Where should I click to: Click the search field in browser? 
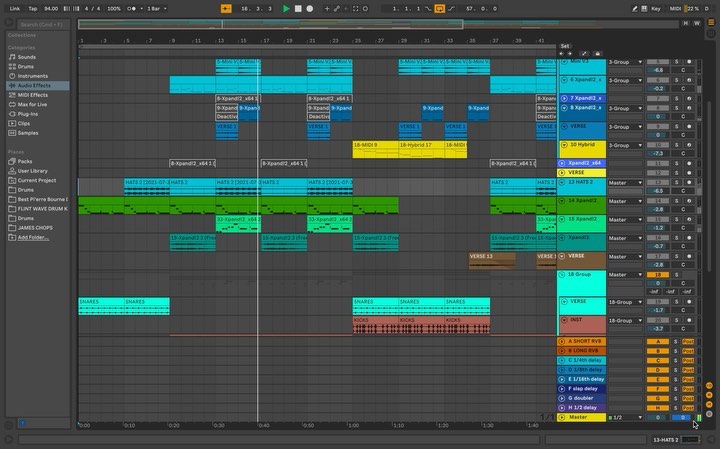(45, 24)
